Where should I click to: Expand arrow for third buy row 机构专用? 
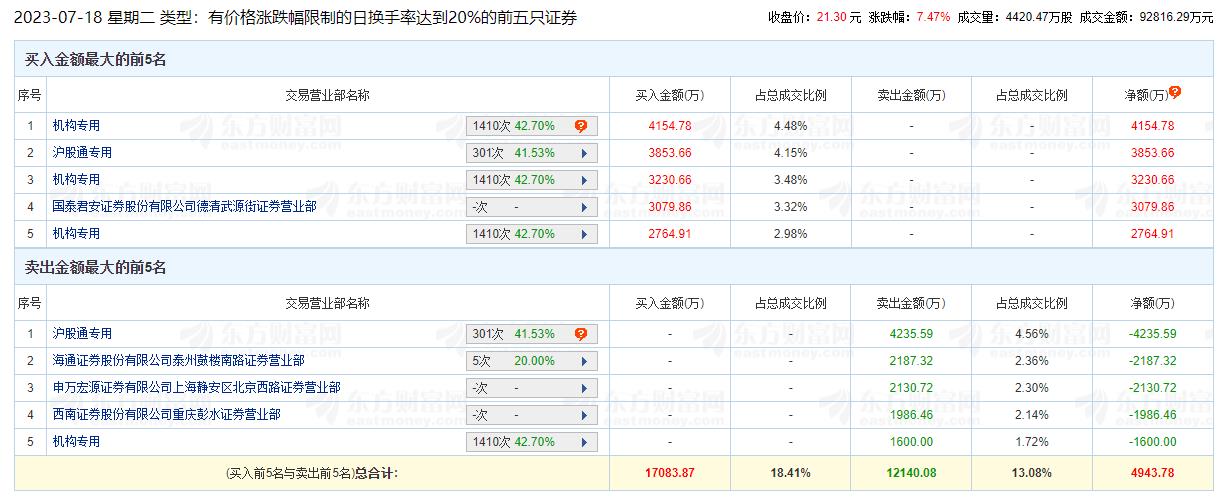click(x=581, y=180)
